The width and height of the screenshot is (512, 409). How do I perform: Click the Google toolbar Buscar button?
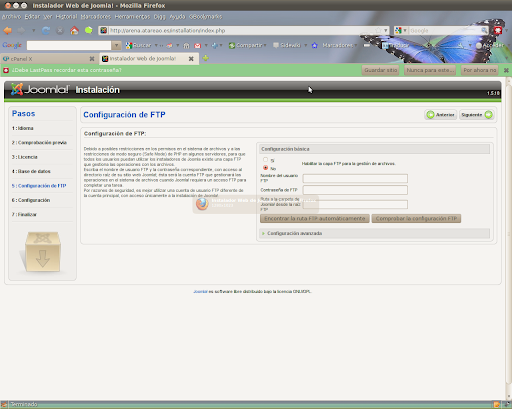point(138,45)
